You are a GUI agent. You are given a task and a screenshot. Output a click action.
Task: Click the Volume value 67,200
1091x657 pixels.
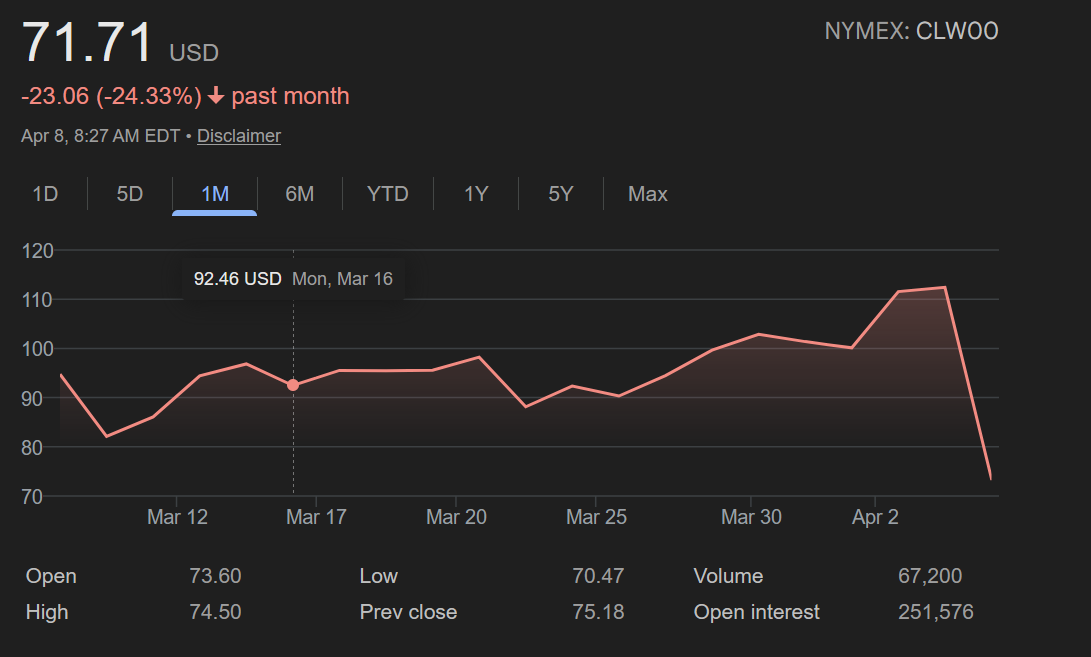pyautogui.click(x=930, y=576)
